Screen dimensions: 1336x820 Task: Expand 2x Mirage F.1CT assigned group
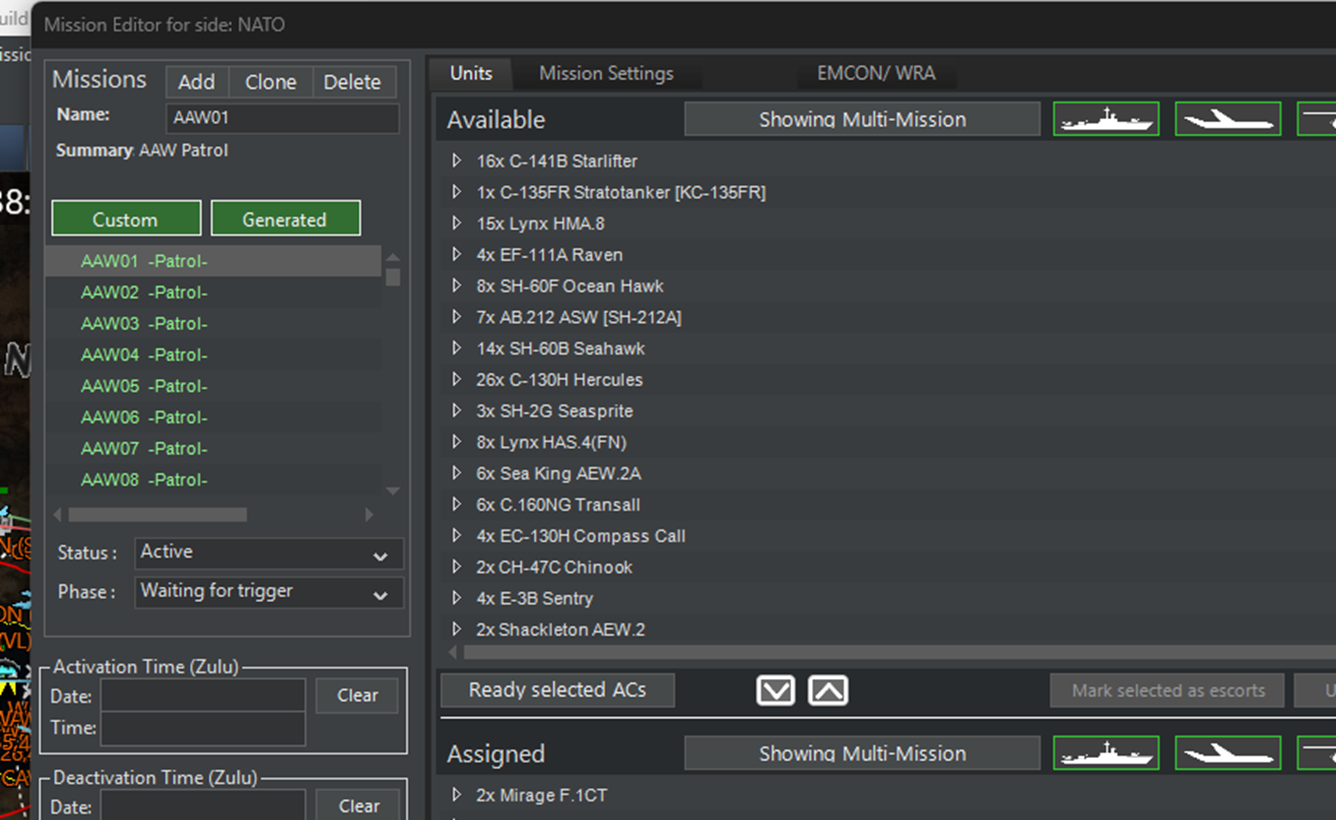(456, 795)
